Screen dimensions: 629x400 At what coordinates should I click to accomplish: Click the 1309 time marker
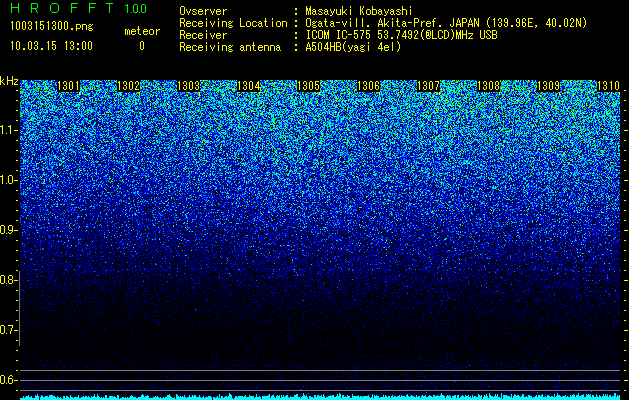[548, 86]
